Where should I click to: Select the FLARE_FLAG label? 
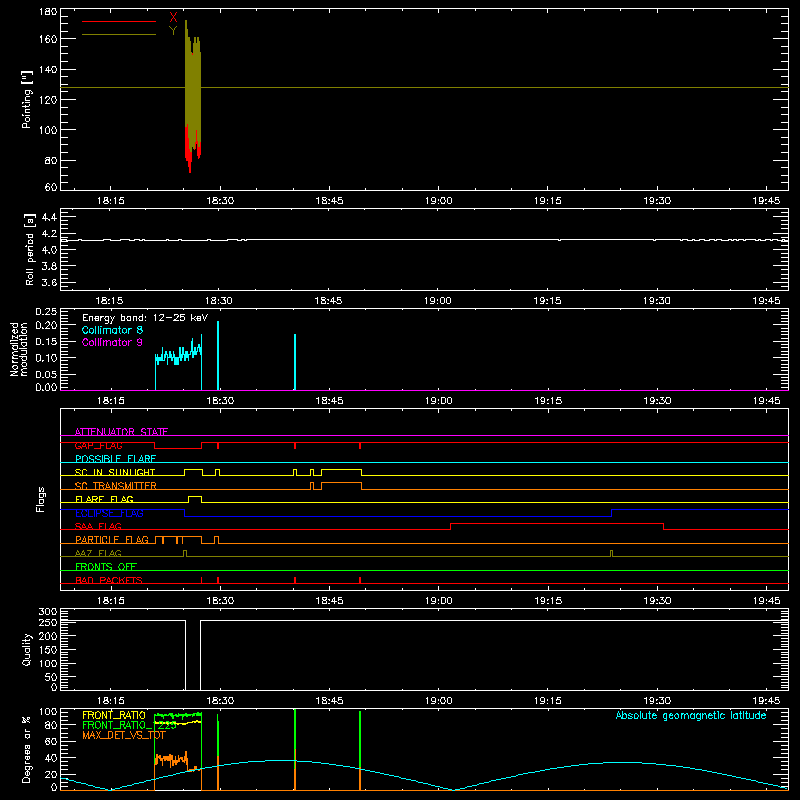(104, 499)
